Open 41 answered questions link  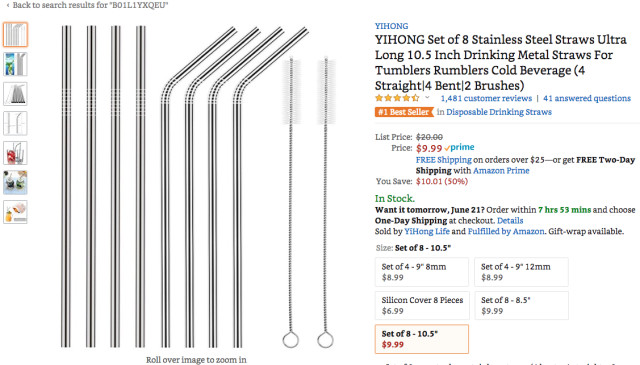(587, 98)
